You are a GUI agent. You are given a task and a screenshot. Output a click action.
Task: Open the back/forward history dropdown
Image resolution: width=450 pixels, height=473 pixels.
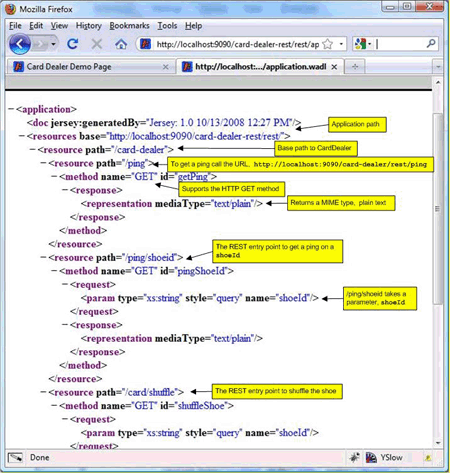(x=53, y=44)
